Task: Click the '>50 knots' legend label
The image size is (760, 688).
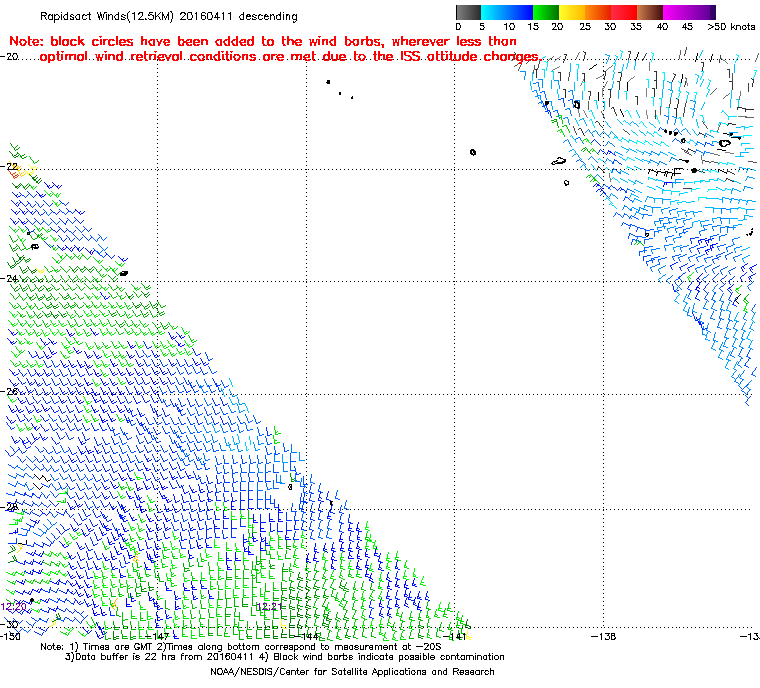Action: click(731, 27)
